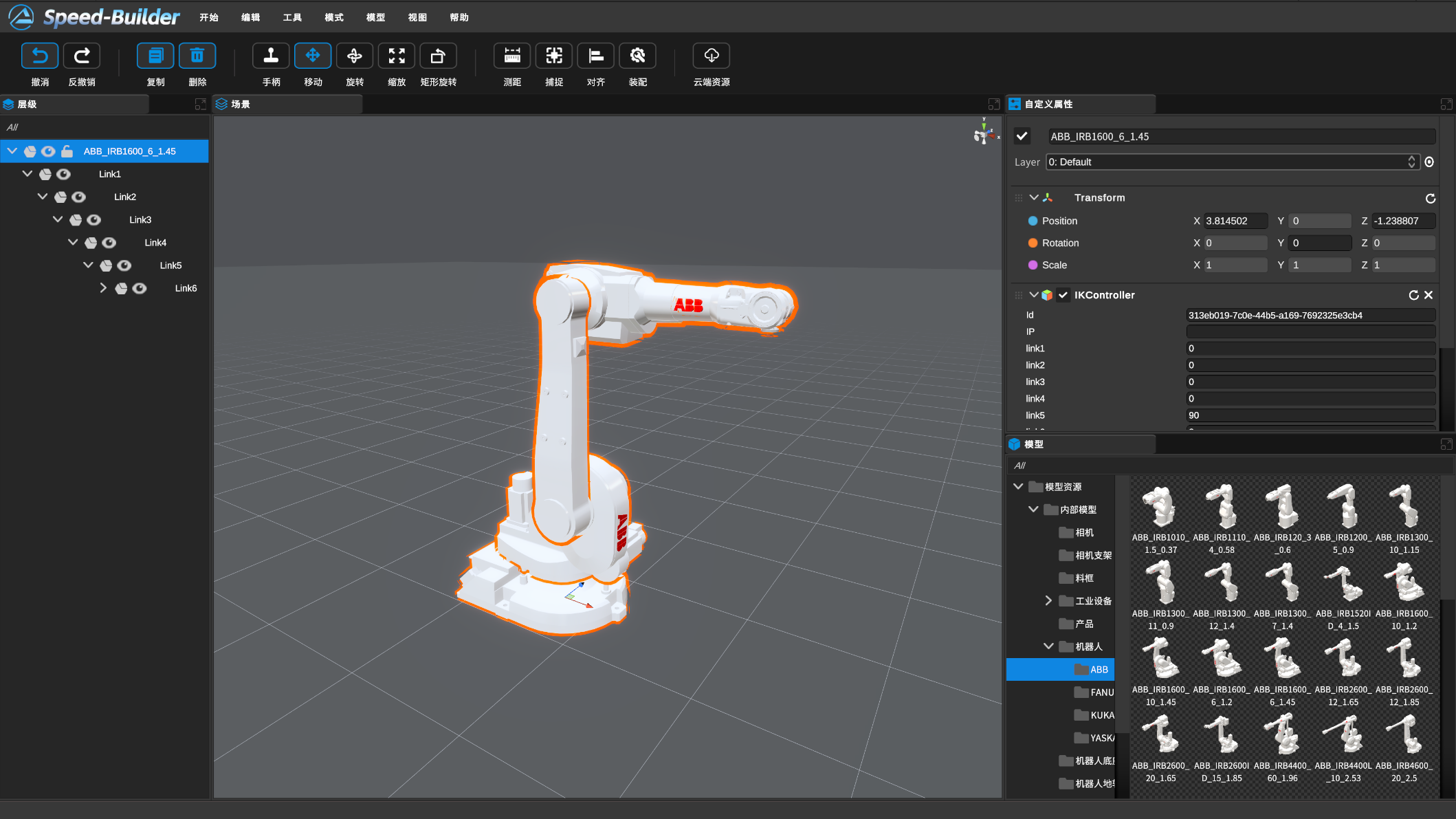
Task: Reset the IKController component
Action: coord(1414,295)
